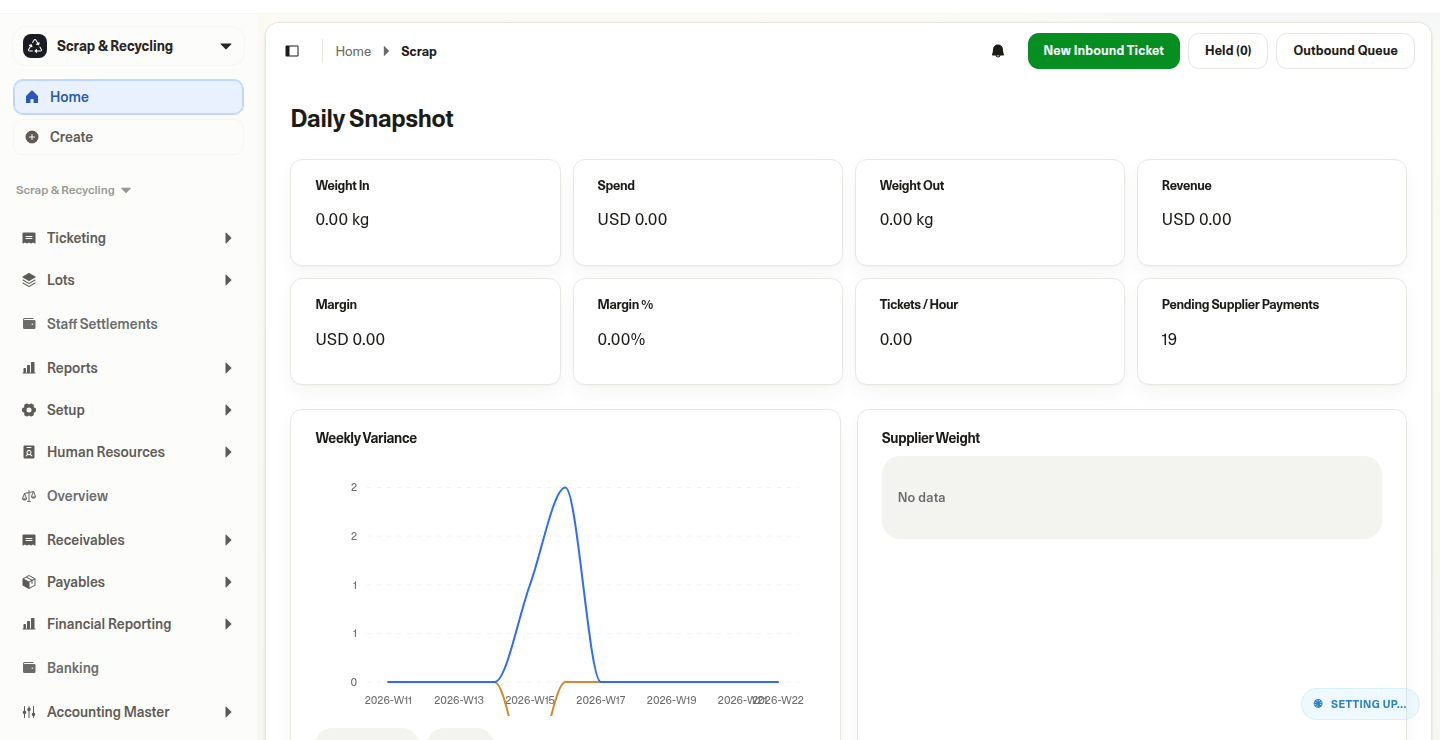Click the Scrap breadcrumb item
This screenshot has height=740, width=1440.
point(419,51)
